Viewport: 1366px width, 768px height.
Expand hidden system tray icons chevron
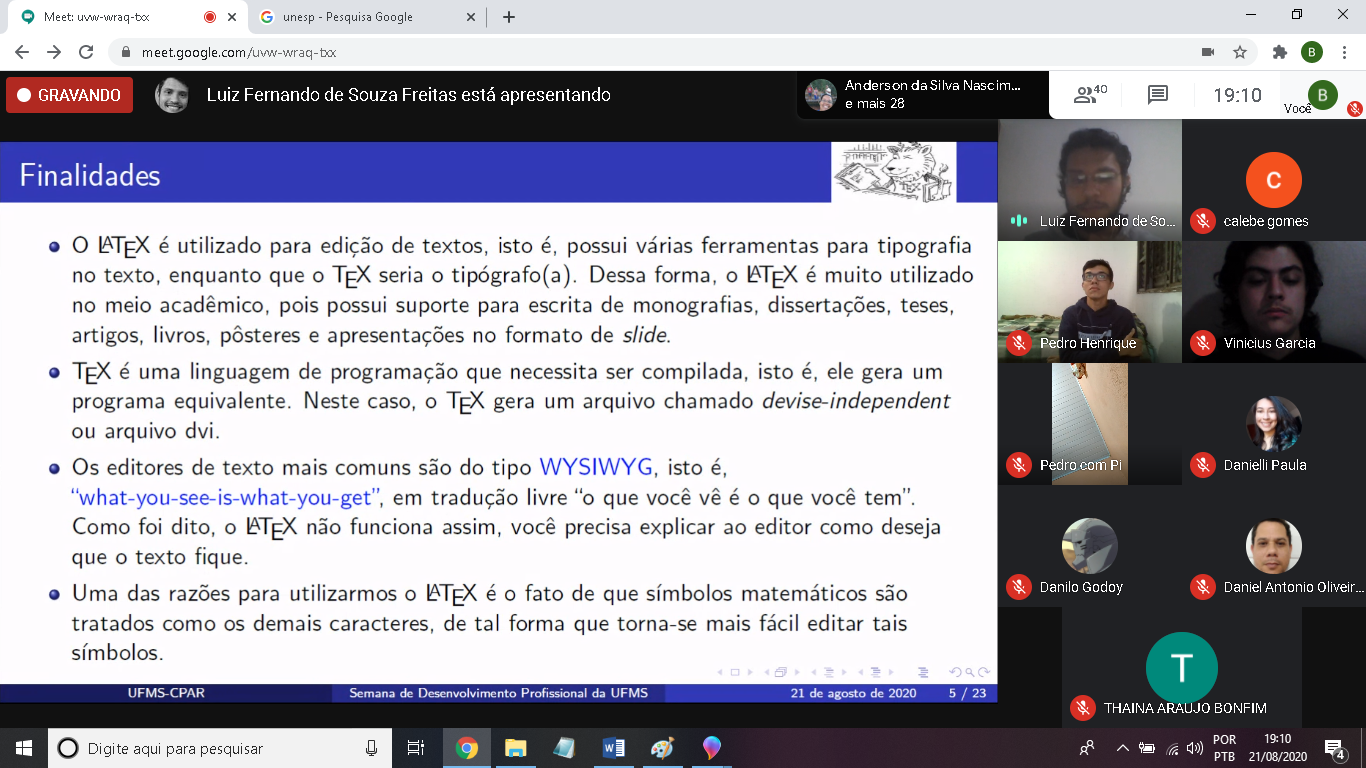click(x=1122, y=748)
